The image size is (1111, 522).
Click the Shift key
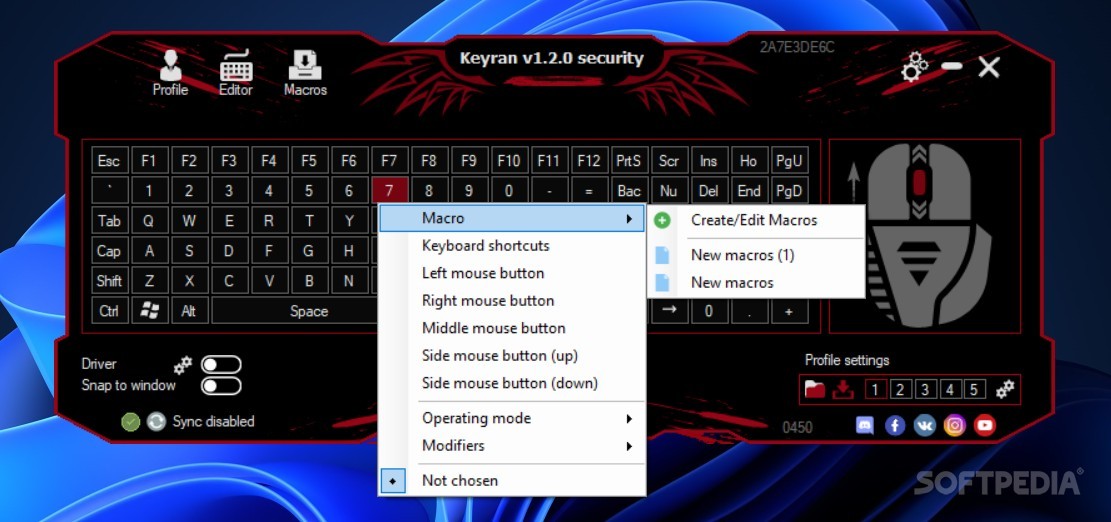109,281
